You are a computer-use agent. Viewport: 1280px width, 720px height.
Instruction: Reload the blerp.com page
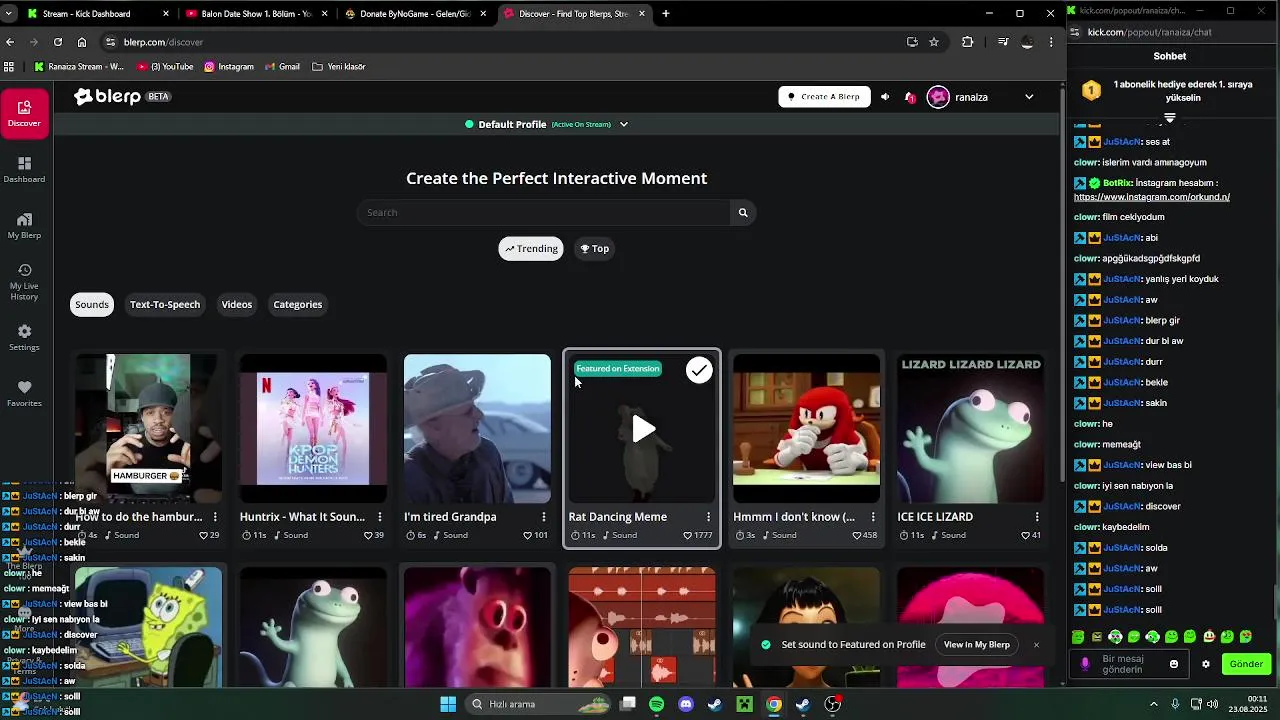(58, 42)
